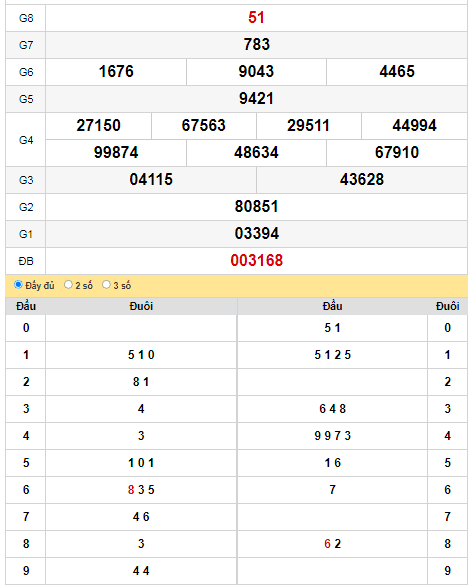
Task: Click the G8 prize number 51
Action: click(256, 18)
